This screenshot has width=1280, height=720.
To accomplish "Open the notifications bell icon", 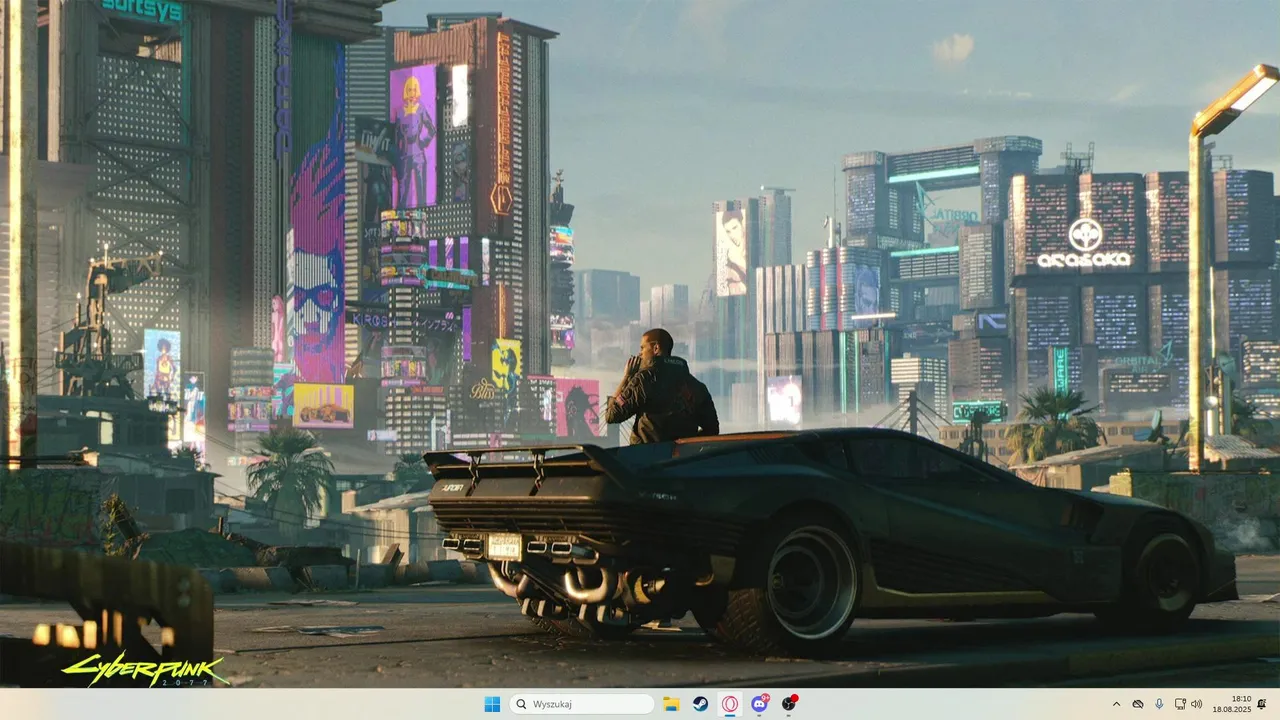I will [1262, 704].
